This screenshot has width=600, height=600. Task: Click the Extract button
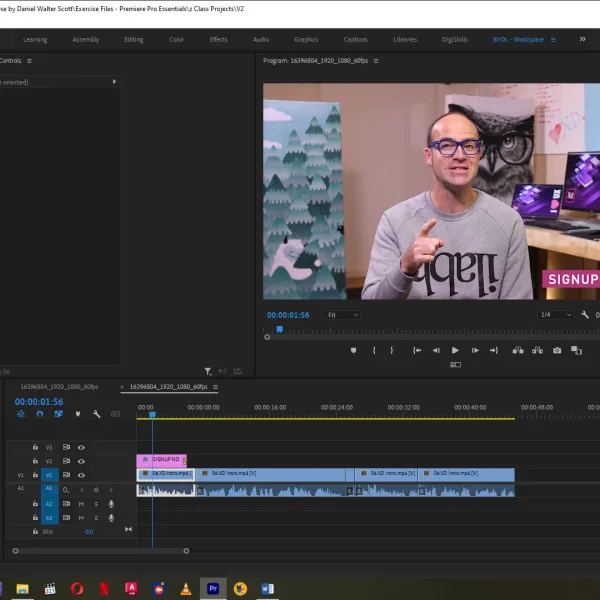click(537, 350)
